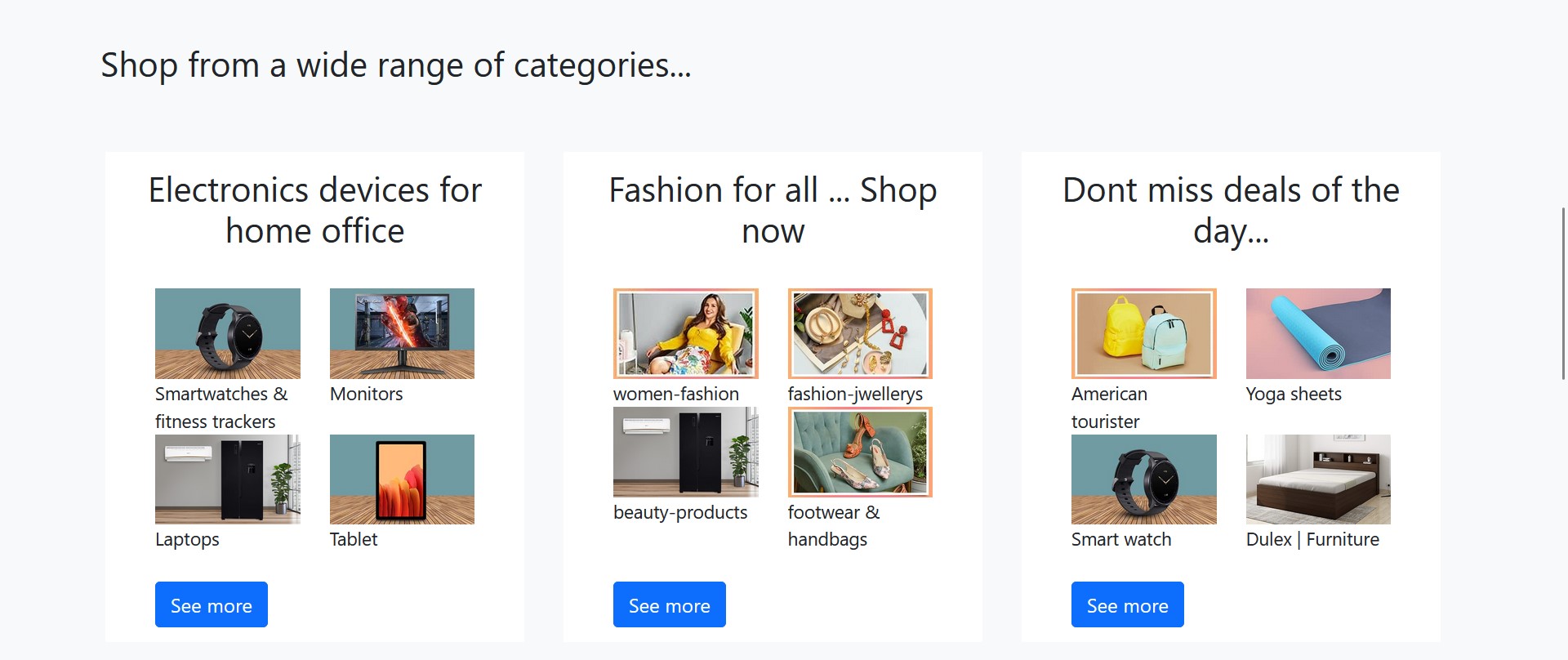The height and width of the screenshot is (660, 1568).
Task: Click See more under deals of the day
Action: [x=1128, y=604]
